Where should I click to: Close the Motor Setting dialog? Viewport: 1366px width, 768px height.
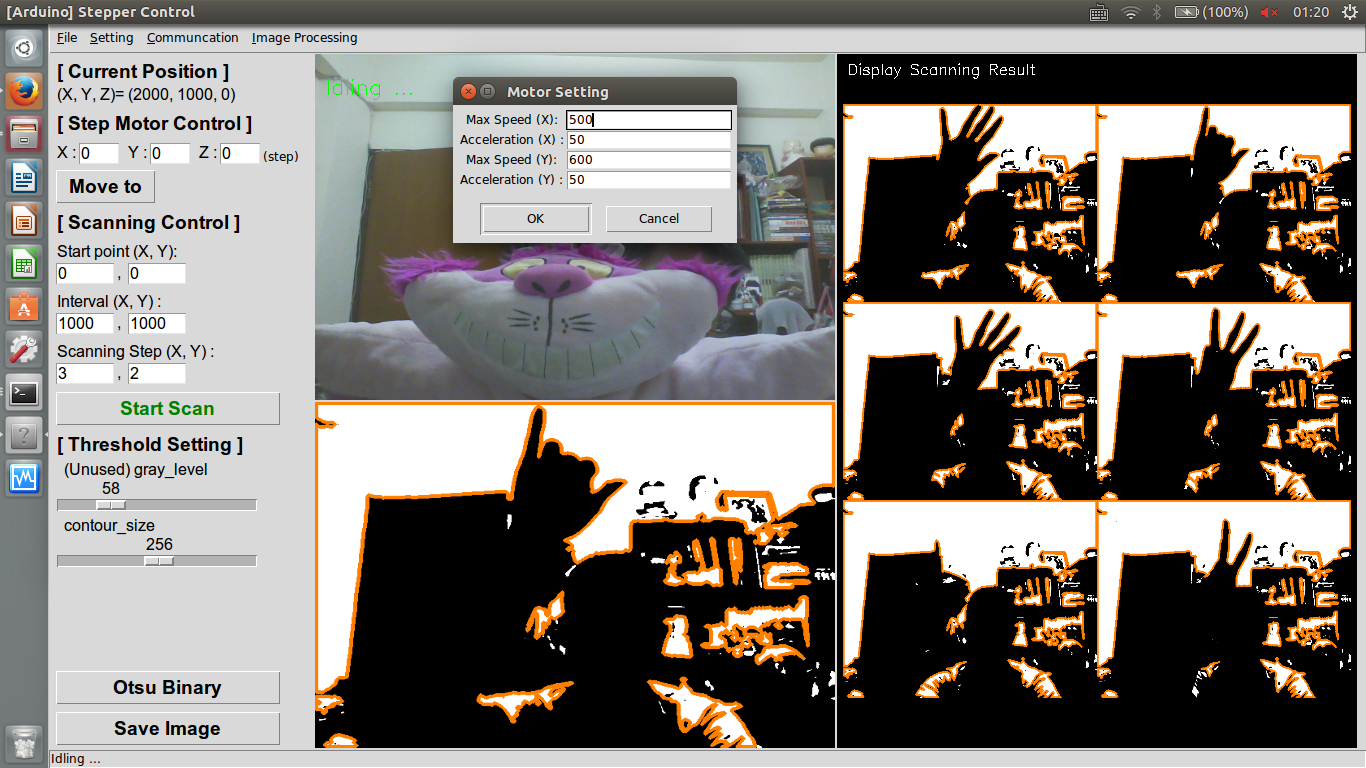coord(468,91)
